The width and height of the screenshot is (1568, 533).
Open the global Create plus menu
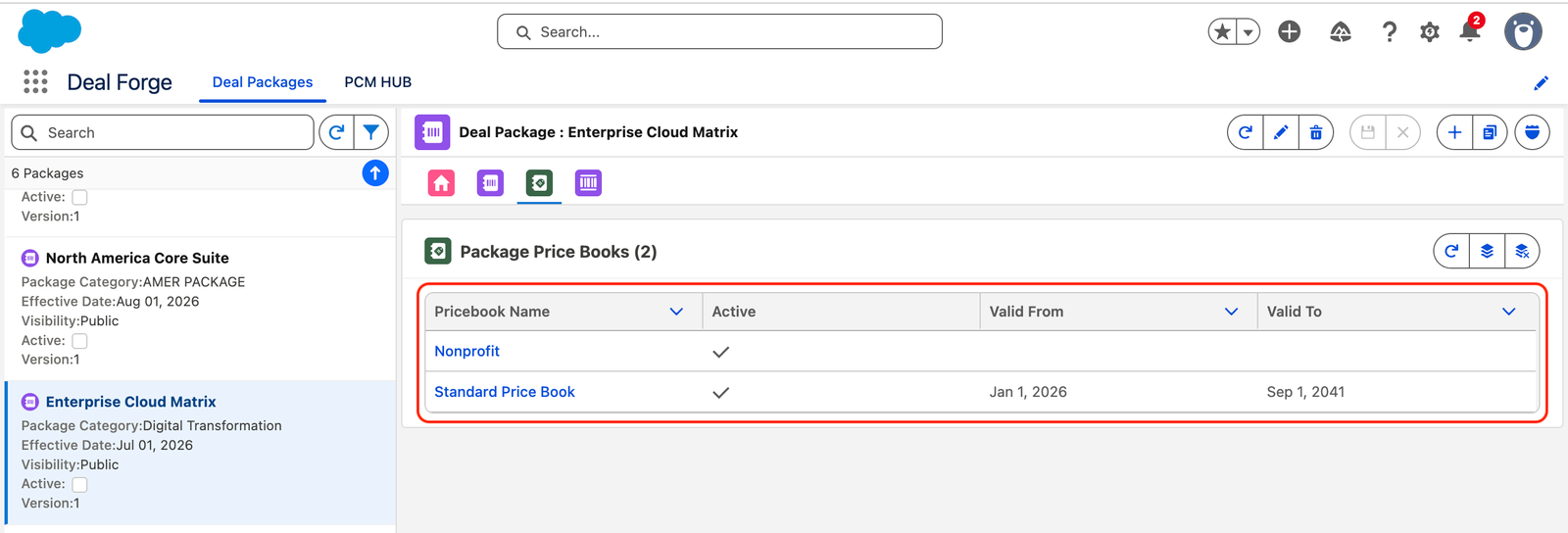tap(1290, 32)
